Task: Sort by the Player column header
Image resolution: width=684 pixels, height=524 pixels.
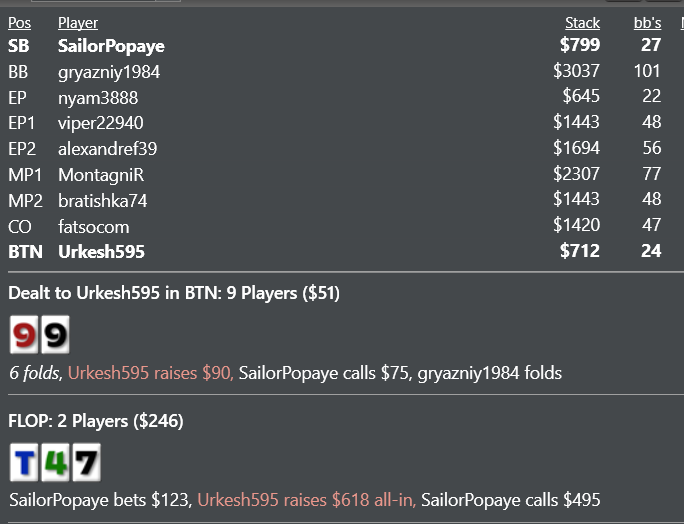Action: [x=78, y=23]
